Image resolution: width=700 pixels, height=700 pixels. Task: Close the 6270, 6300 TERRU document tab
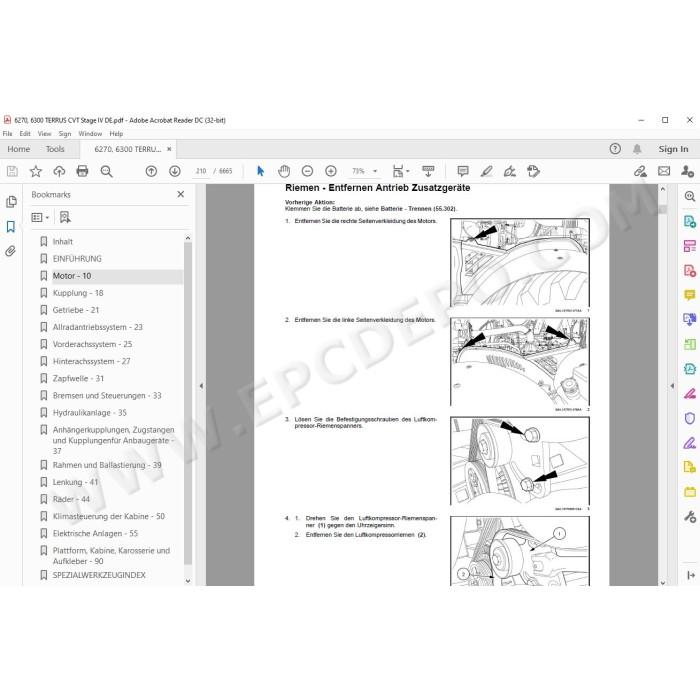[x=169, y=149]
